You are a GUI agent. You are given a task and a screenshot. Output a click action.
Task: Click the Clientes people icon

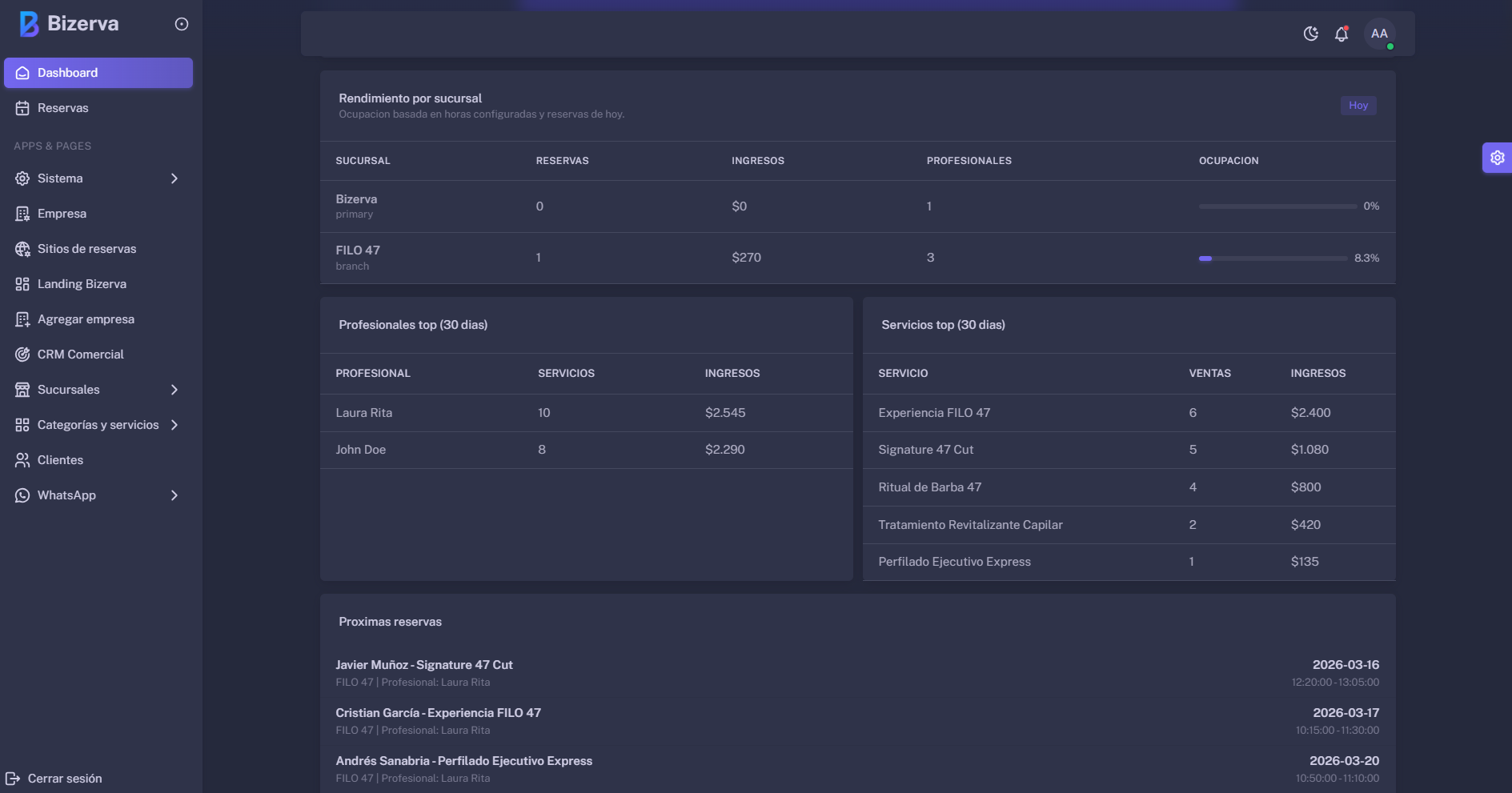[22, 460]
